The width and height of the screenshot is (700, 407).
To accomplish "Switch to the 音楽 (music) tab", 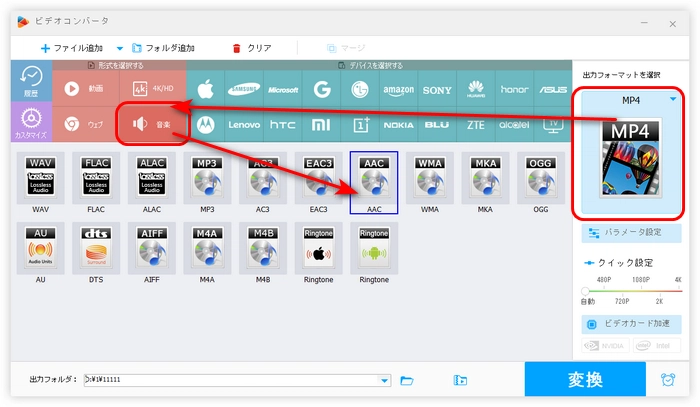I will pos(152,125).
